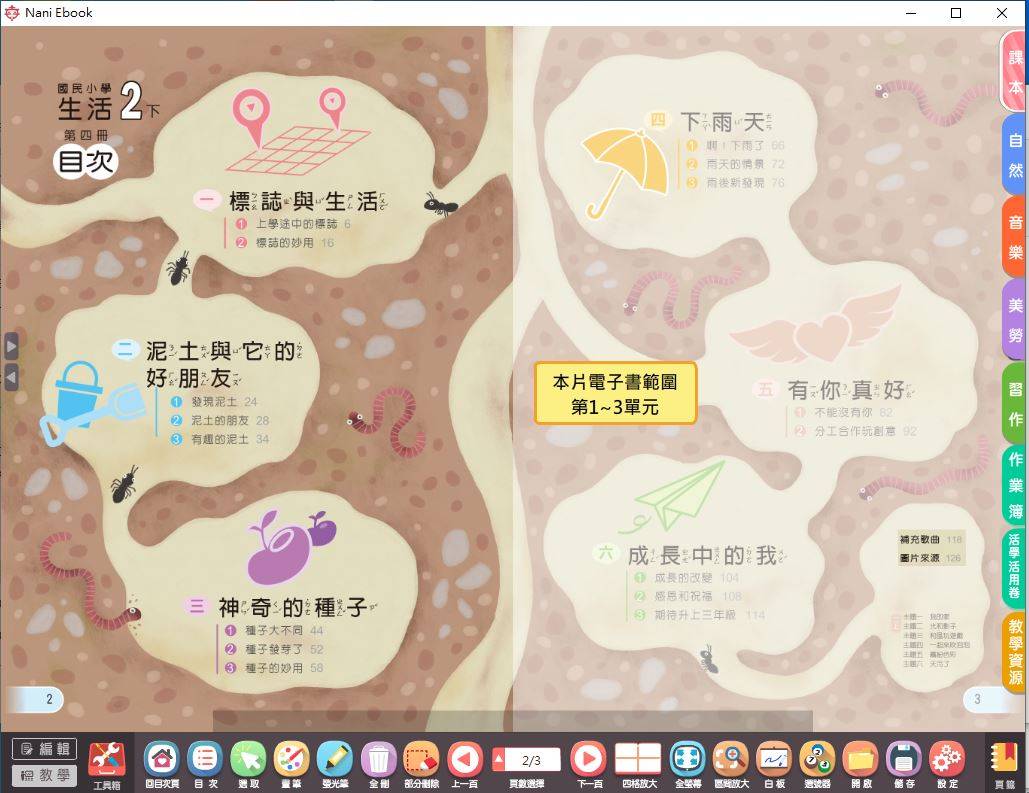Click the right-pointing arrow on left edge
The image size is (1029, 793).
(11, 346)
